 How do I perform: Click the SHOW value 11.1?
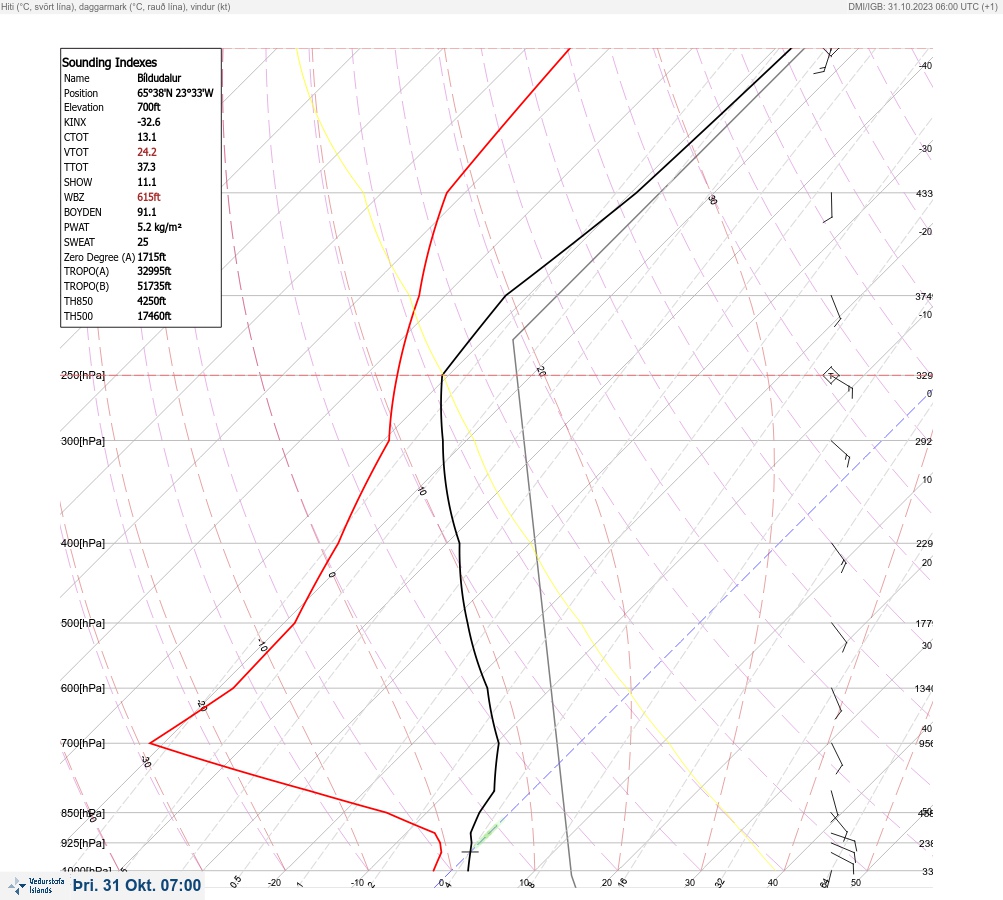coord(146,182)
